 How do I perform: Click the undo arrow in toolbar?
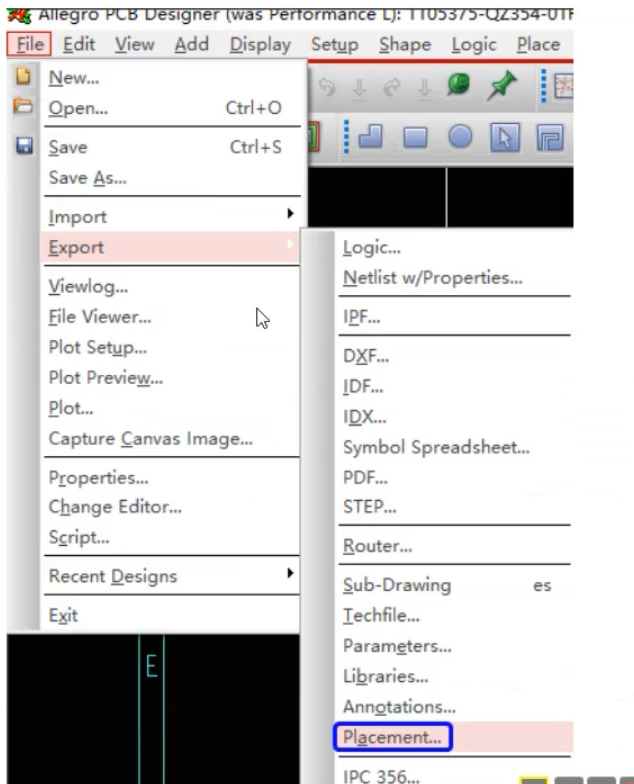pos(328,88)
